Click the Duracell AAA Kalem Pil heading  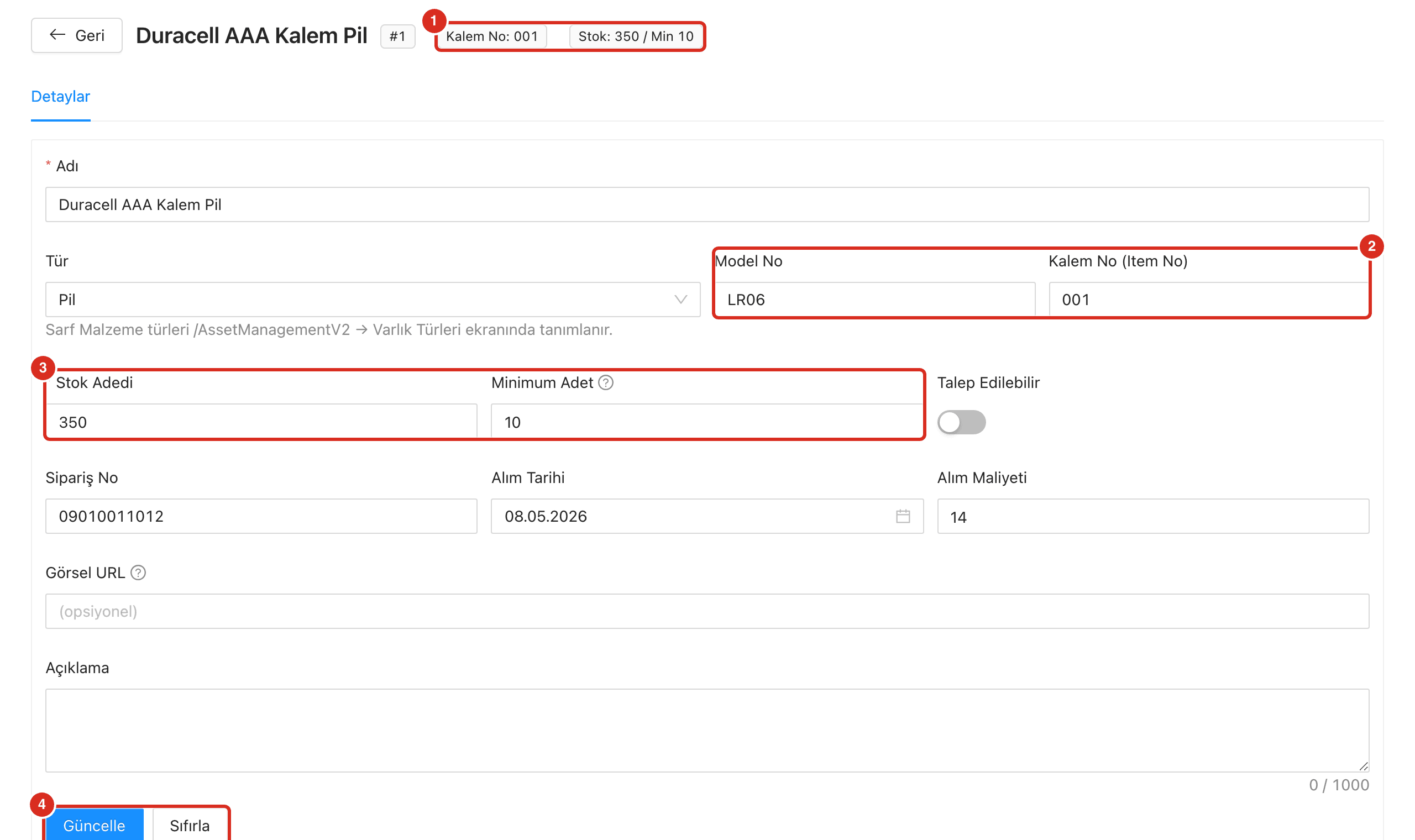pyautogui.click(x=251, y=36)
